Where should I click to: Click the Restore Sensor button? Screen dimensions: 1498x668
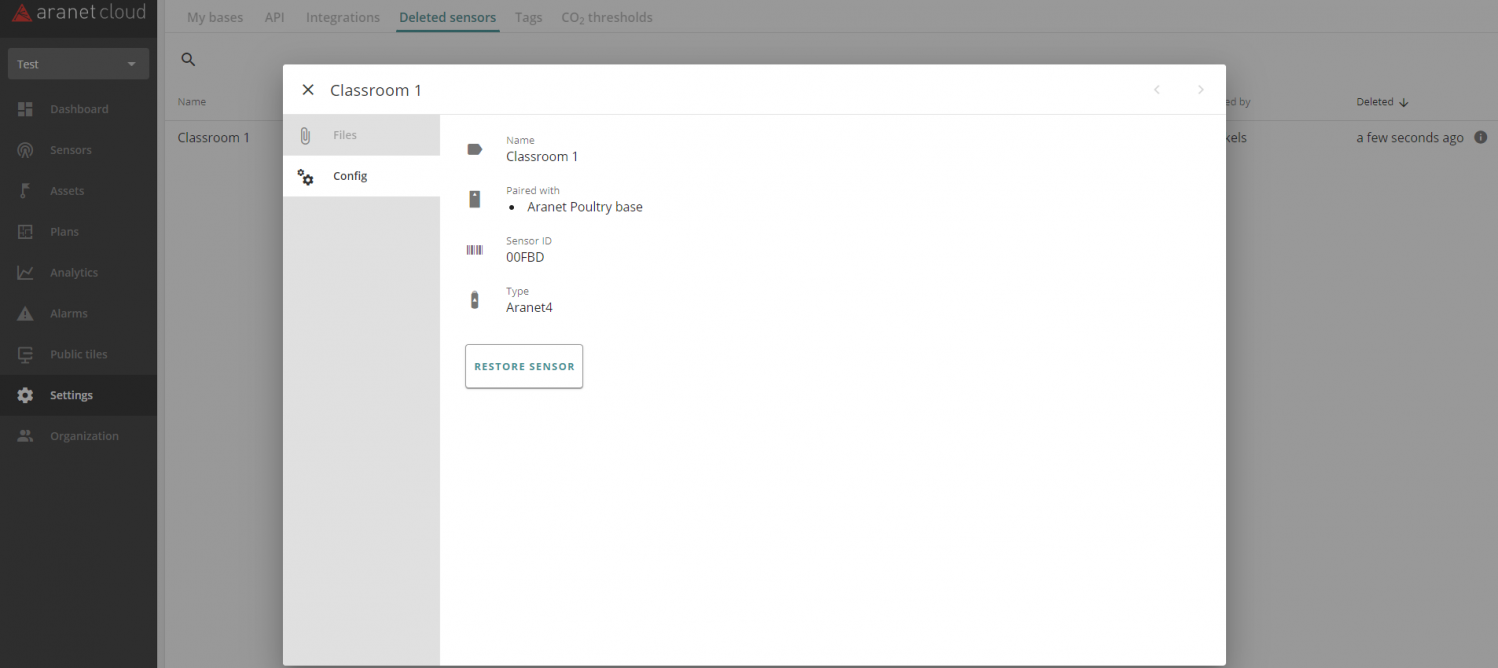(x=524, y=366)
